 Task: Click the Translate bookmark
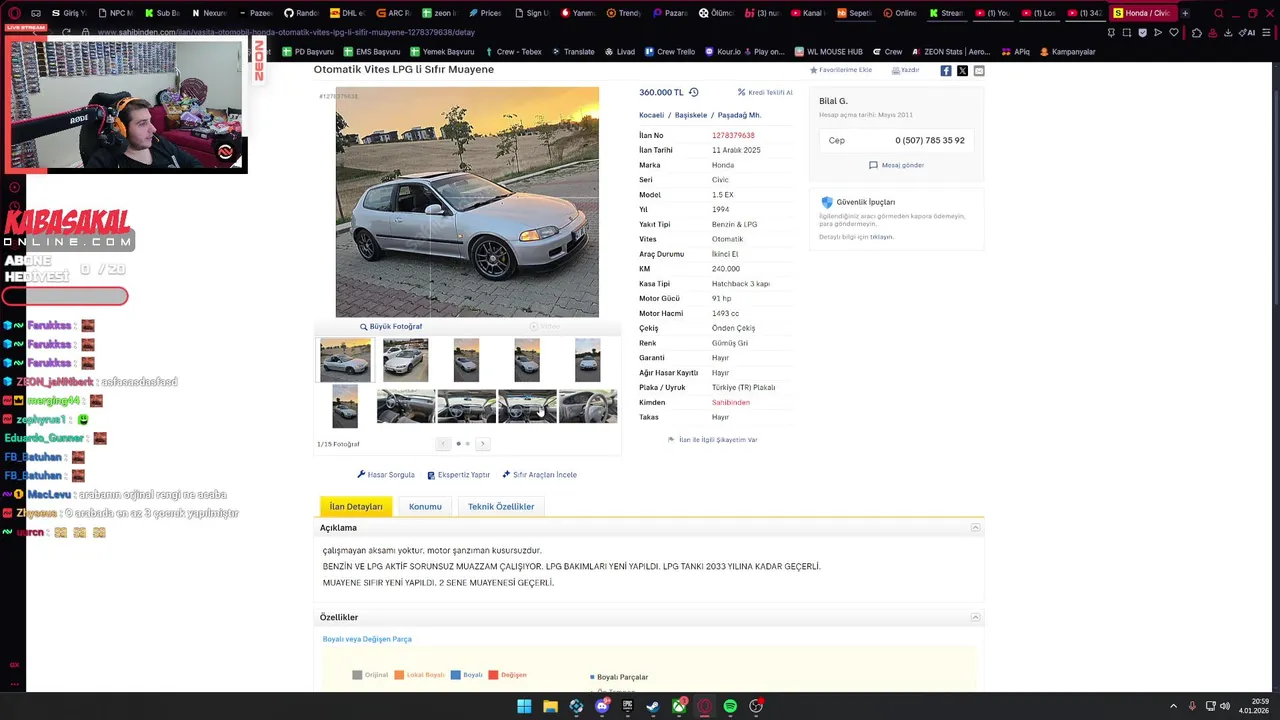pos(572,52)
